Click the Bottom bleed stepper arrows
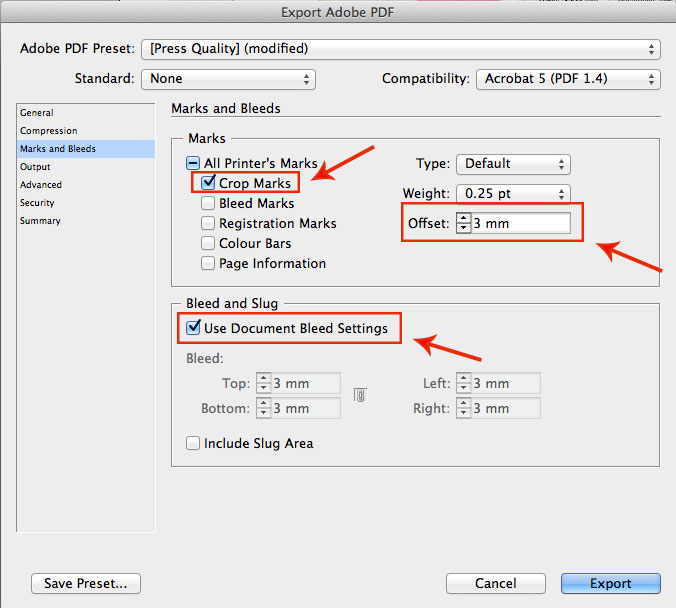This screenshot has height=608, width=676. pyautogui.click(x=263, y=408)
